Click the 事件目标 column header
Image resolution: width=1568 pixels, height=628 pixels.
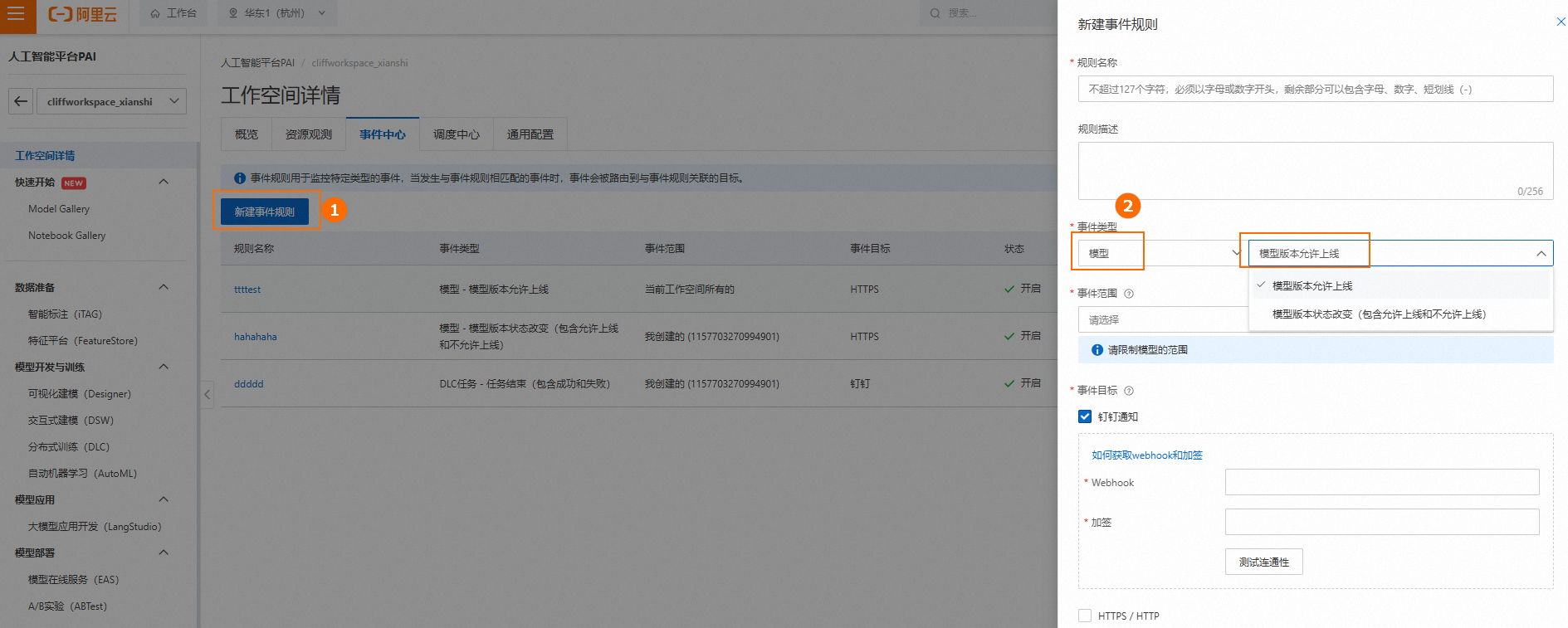tap(870, 249)
